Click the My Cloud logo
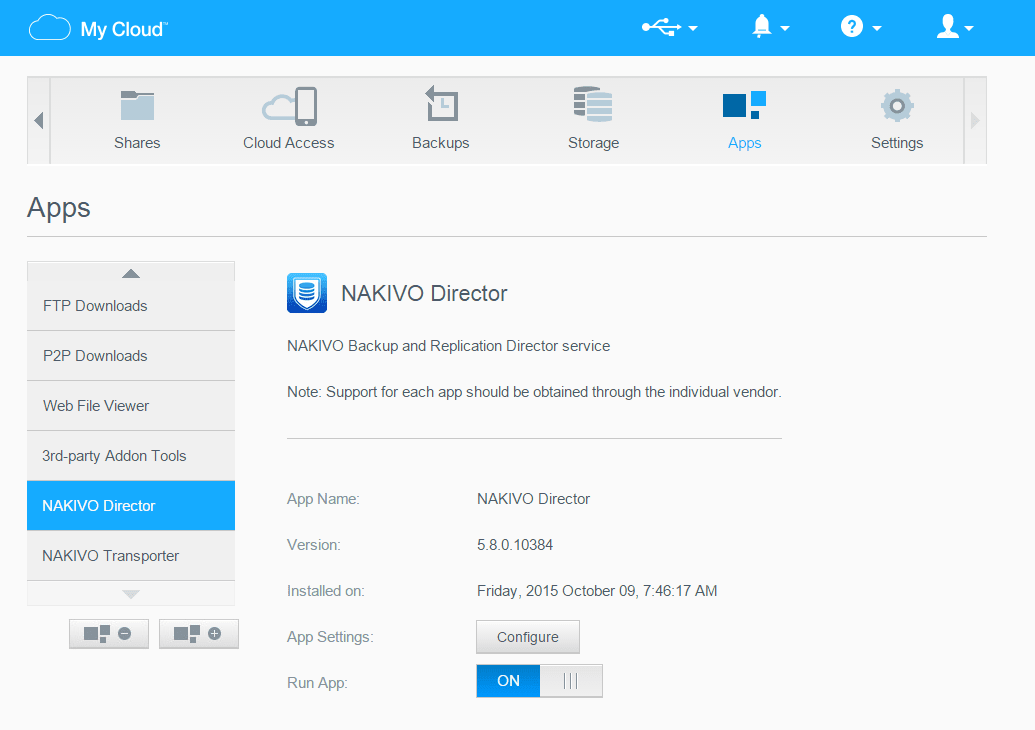 [98, 28]
